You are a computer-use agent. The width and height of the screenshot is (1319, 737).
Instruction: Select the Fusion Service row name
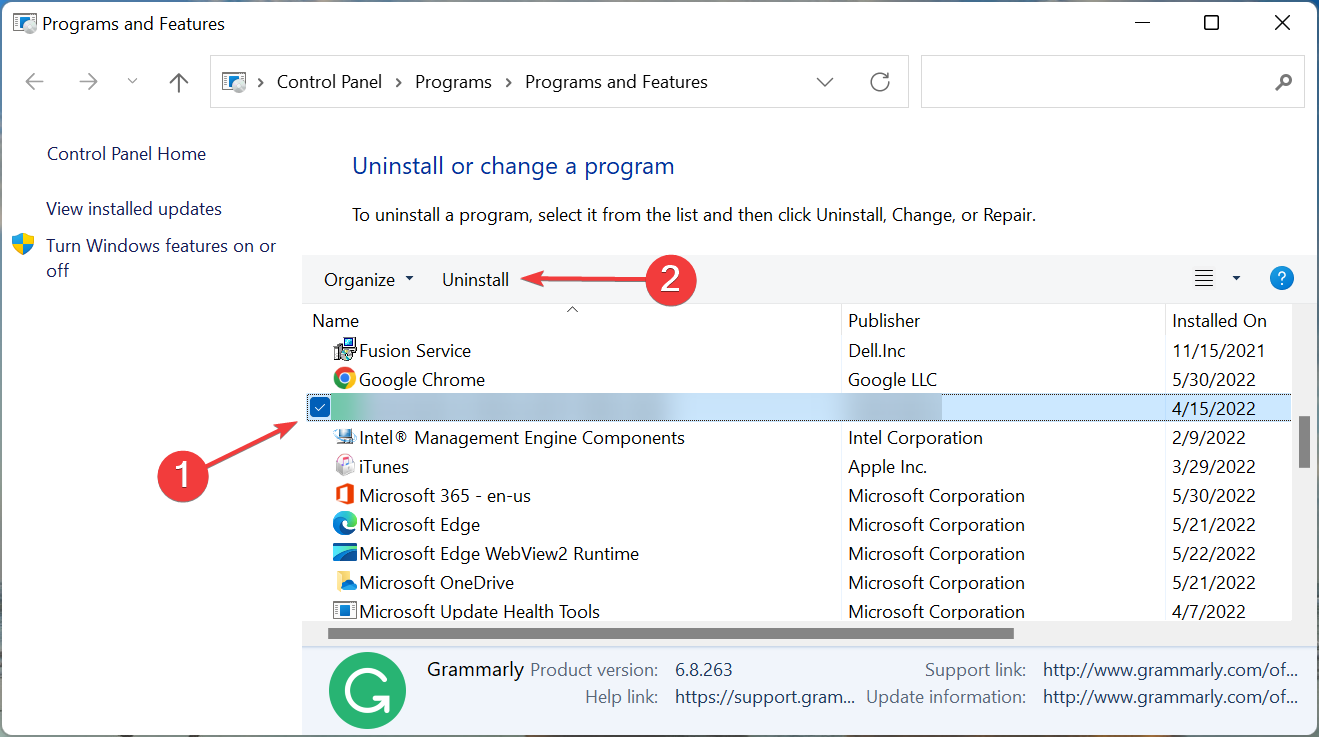coord(415,351)
